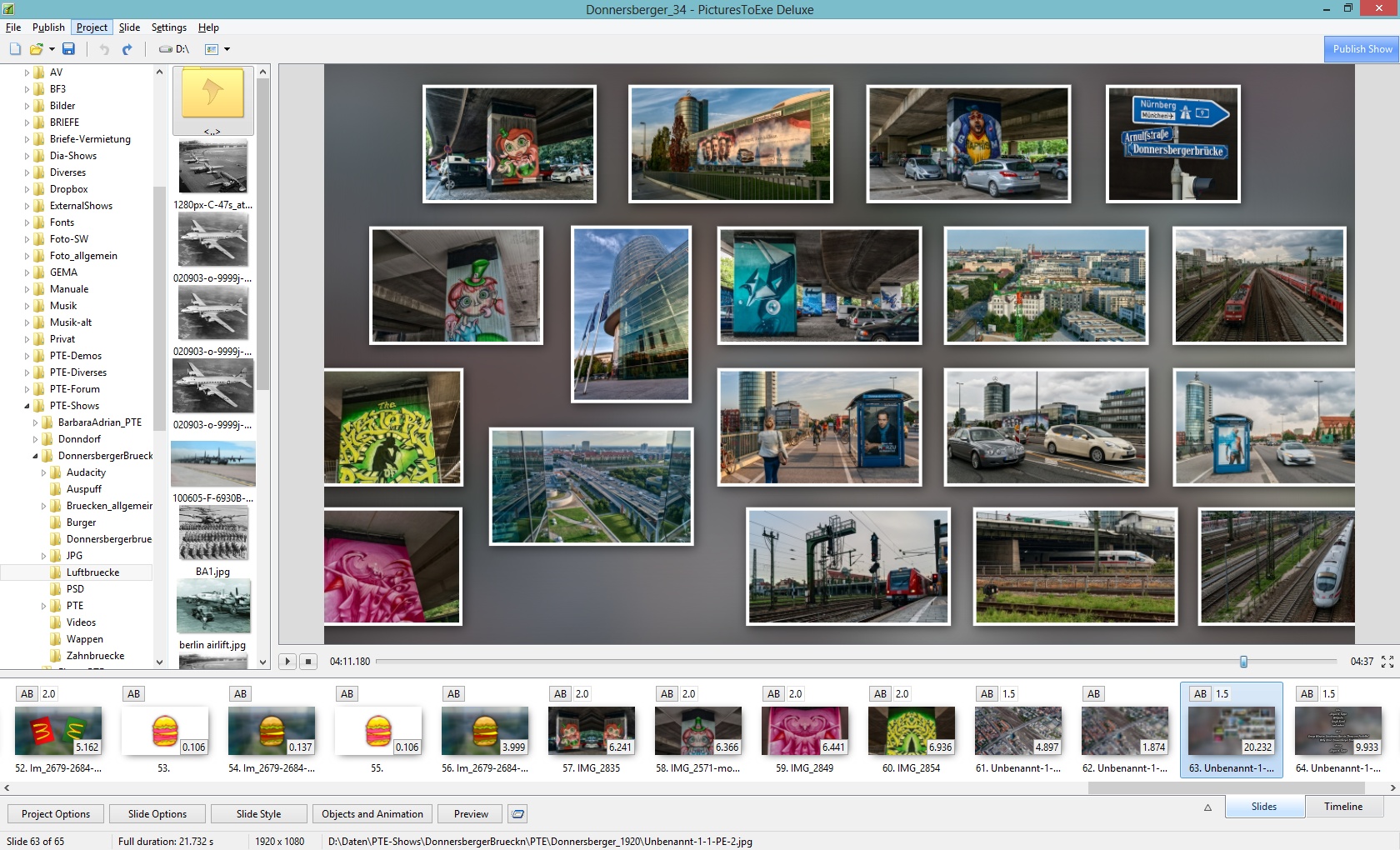Viewport: 1400px width, 850px height.
Task: Click the window icon beside Preview button
Action: 517,814
